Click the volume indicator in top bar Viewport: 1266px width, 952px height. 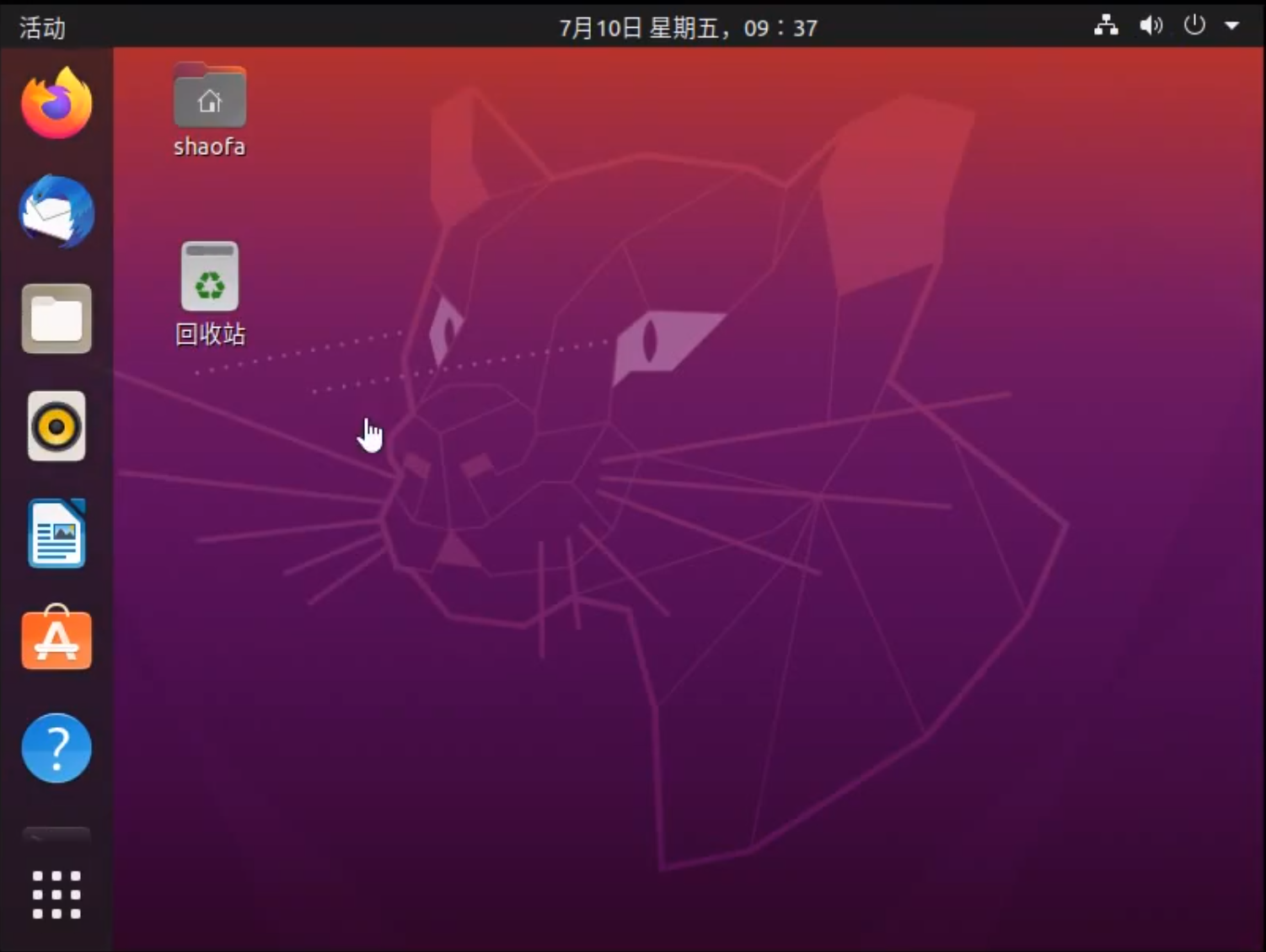1151,25
